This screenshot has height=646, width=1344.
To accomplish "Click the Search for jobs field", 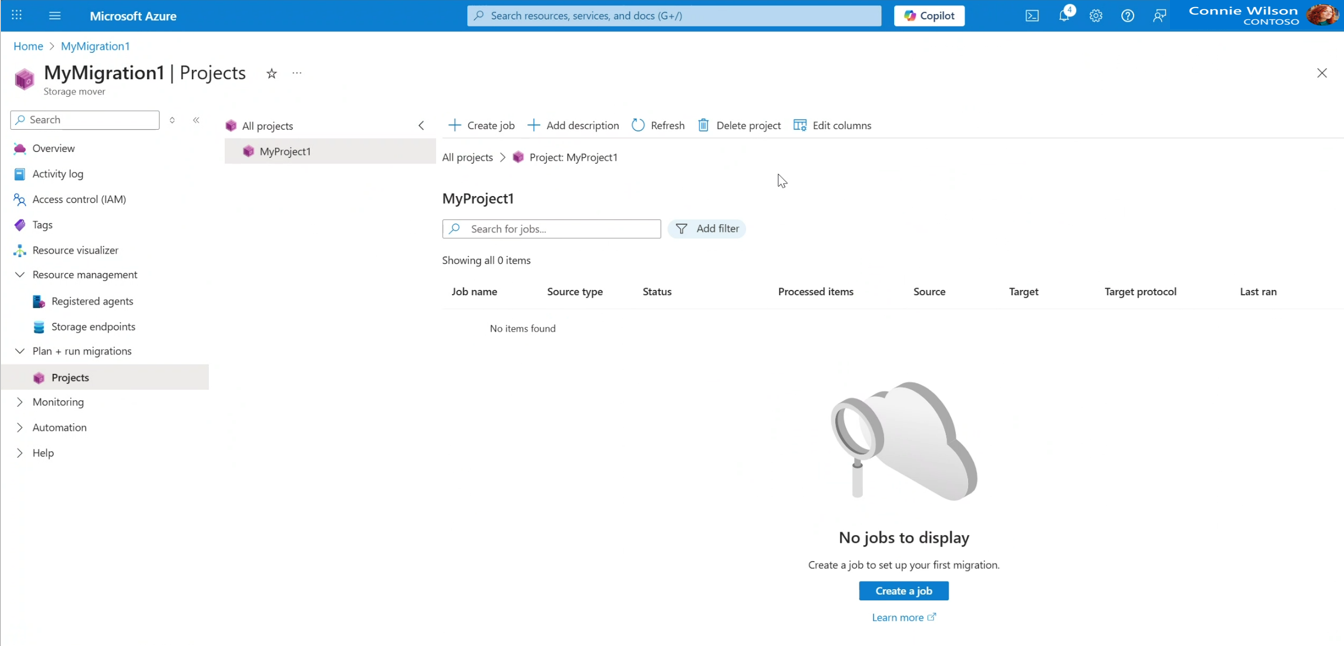I will (x=551, y=229).
